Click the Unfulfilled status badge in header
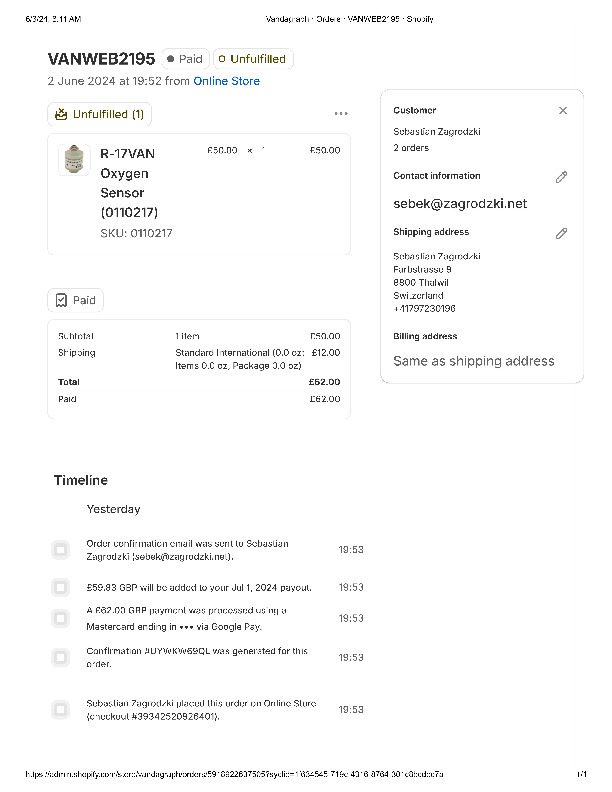 point(251,59)
